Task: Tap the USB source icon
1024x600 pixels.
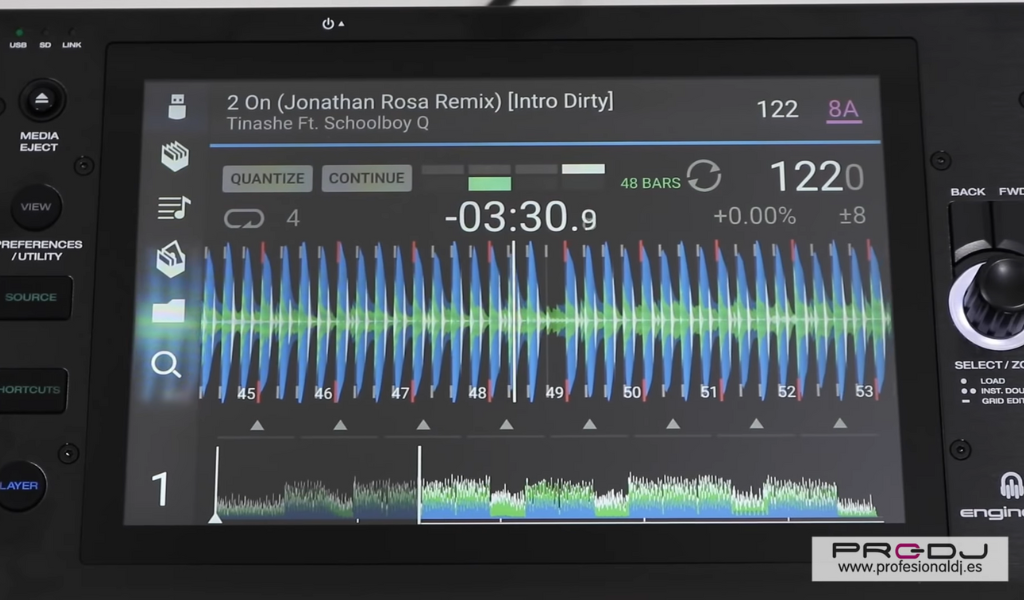Action: [177, 106]
